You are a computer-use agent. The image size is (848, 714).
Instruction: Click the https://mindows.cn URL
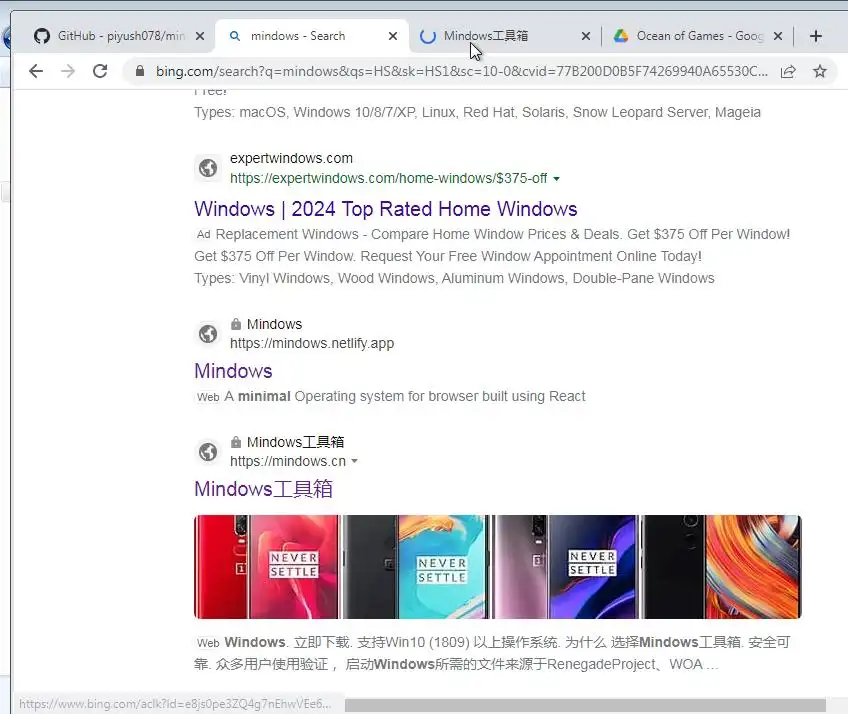coord(288,461)
